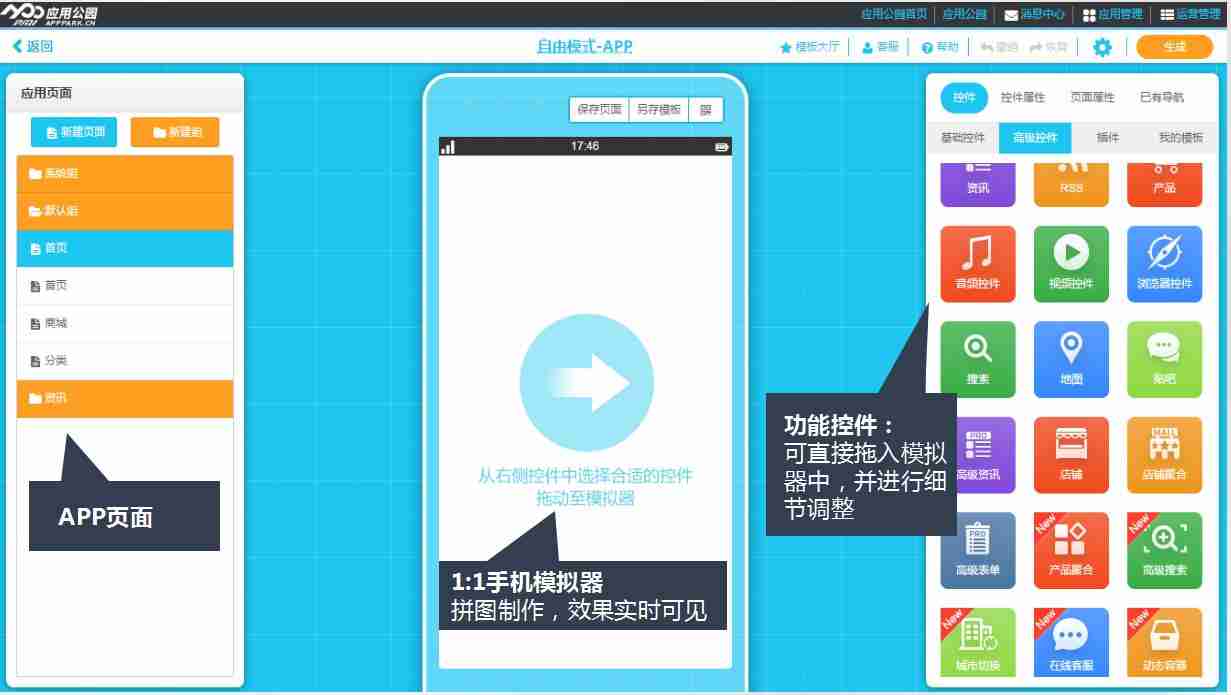1231x695 pixels.
Task: Select the 店铺 shop control icon
Action: 1071,454
